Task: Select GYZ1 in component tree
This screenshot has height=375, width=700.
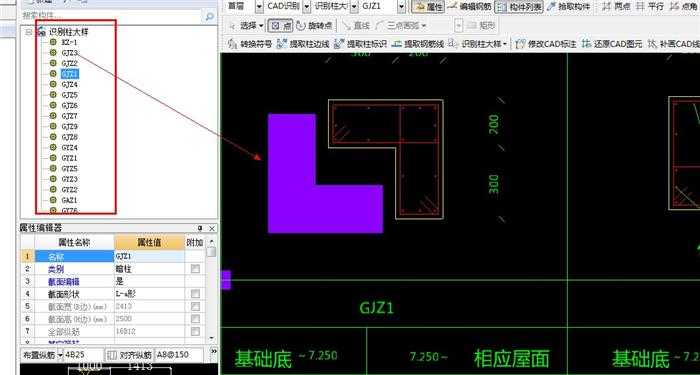Action: pos(70,158)
